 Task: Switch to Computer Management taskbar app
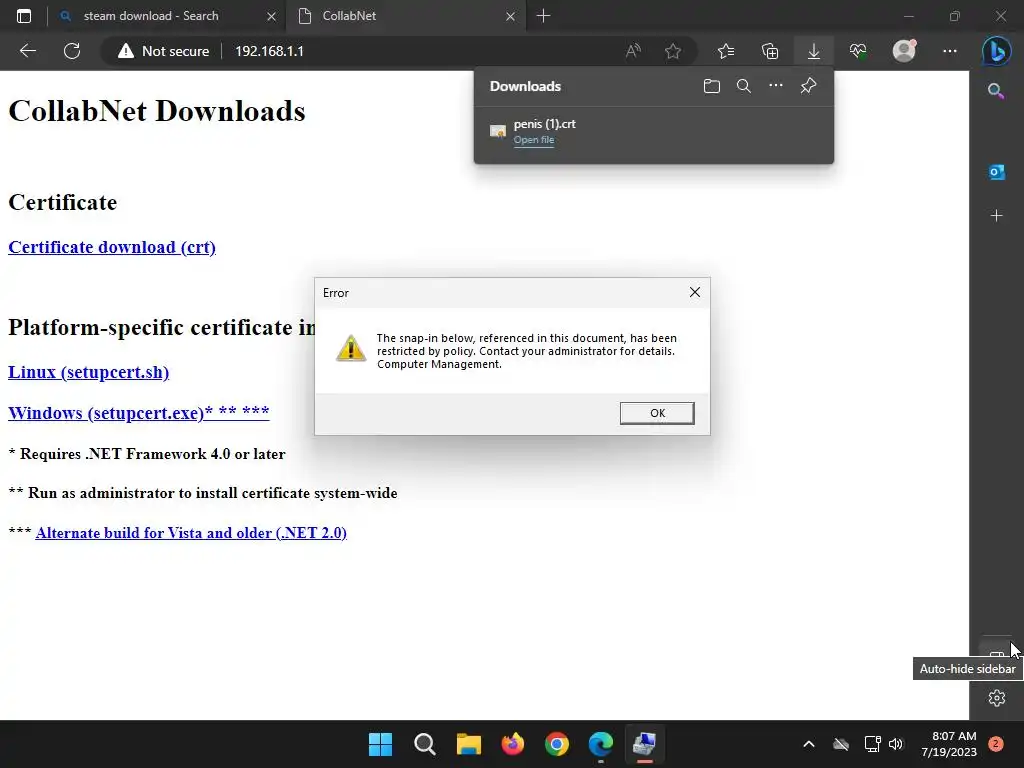click(x=645, y=744)
